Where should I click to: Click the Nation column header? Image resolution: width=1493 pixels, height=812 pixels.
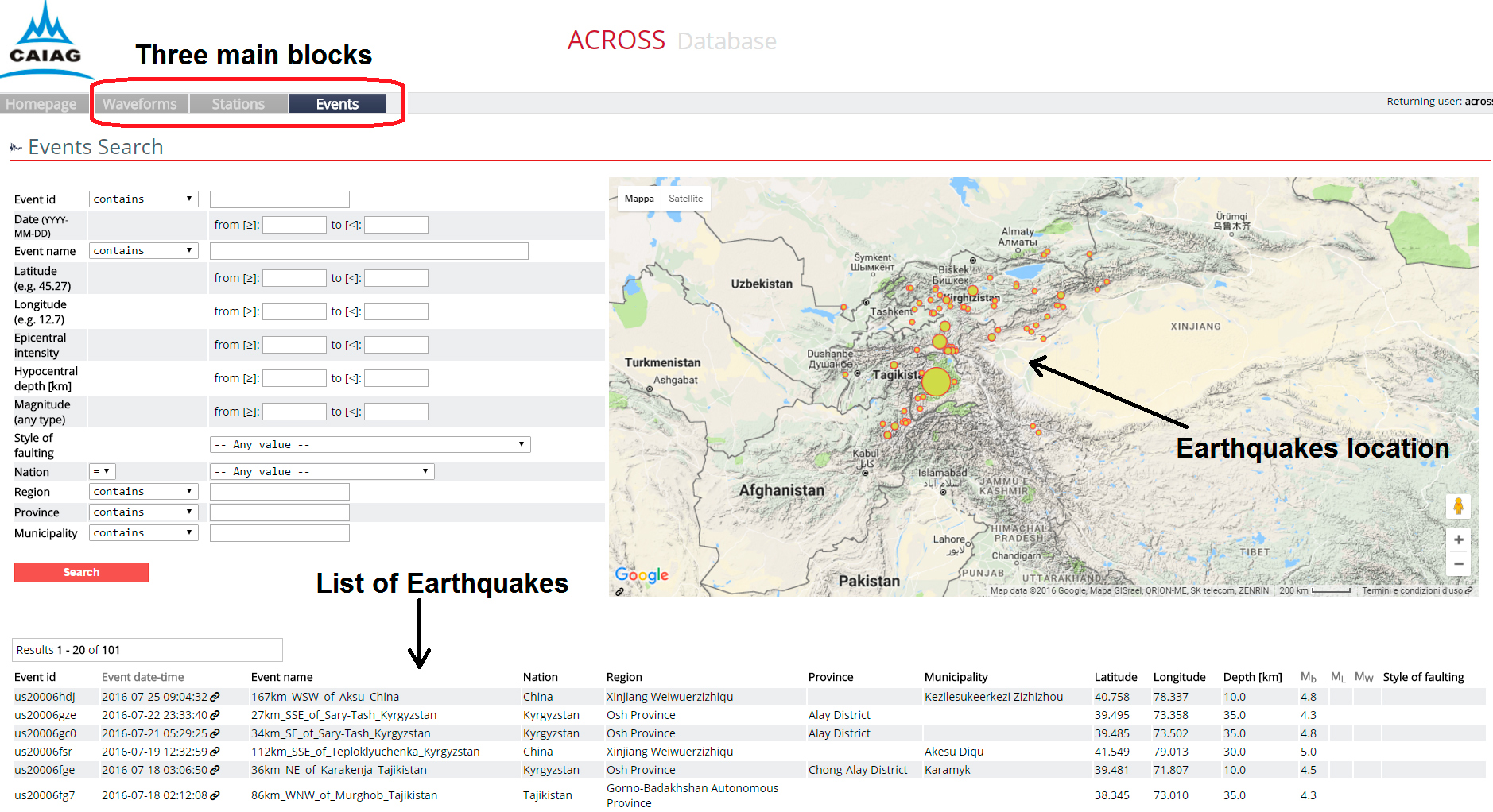pos(541,677)
